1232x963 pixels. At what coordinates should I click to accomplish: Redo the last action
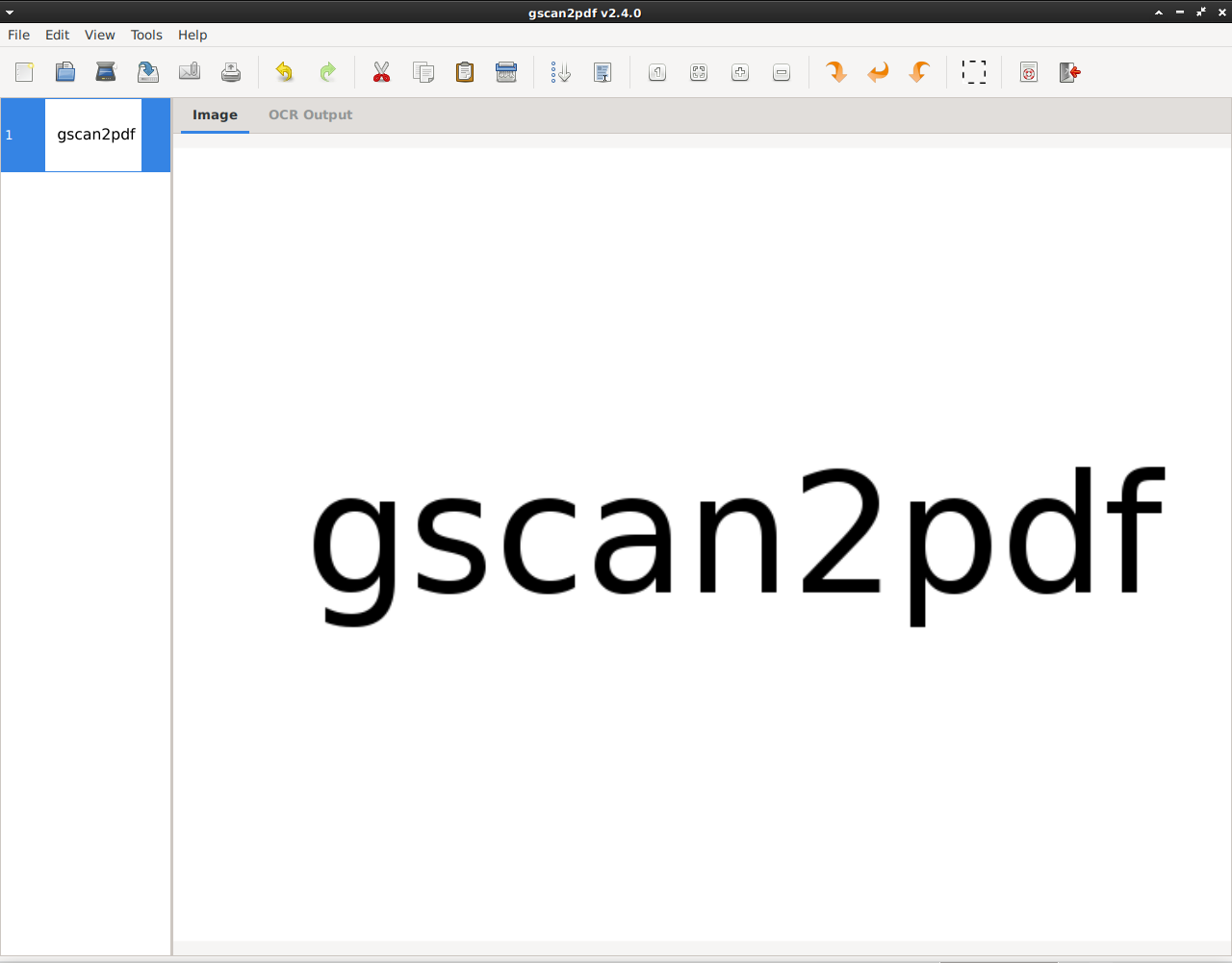click(327, 72)
